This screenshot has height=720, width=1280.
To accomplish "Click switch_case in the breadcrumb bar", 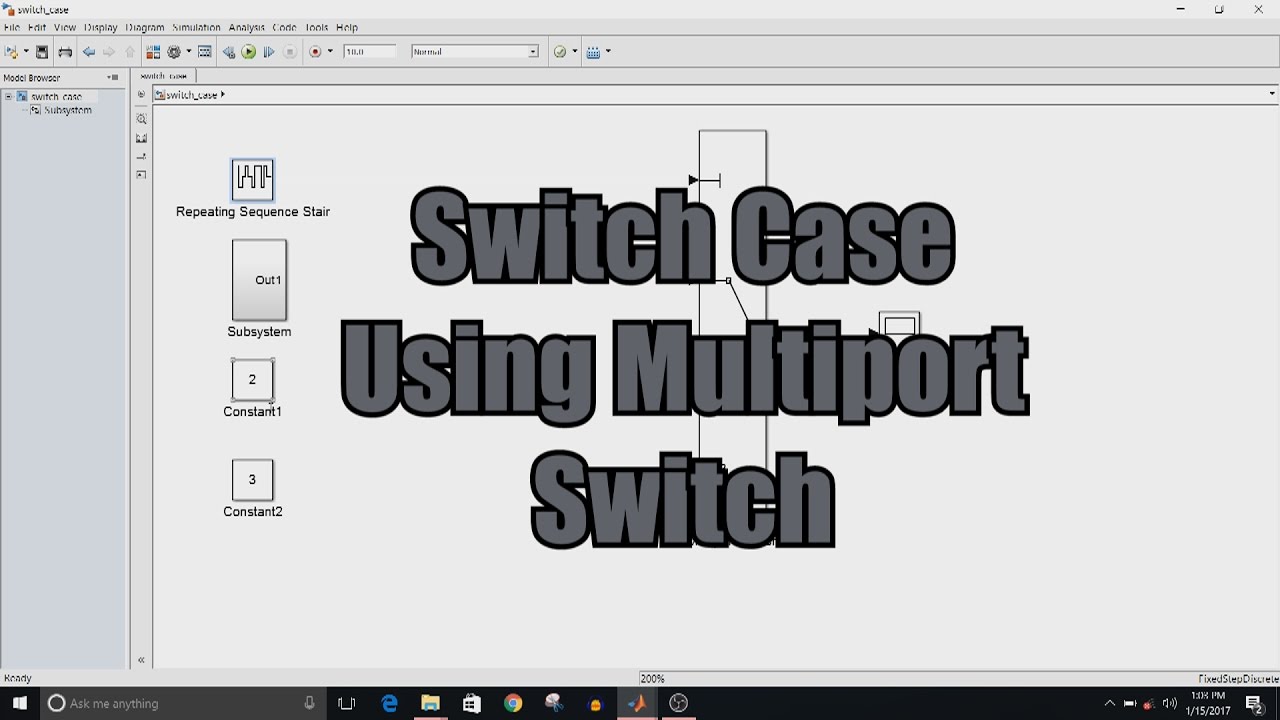I will [191, 95].
